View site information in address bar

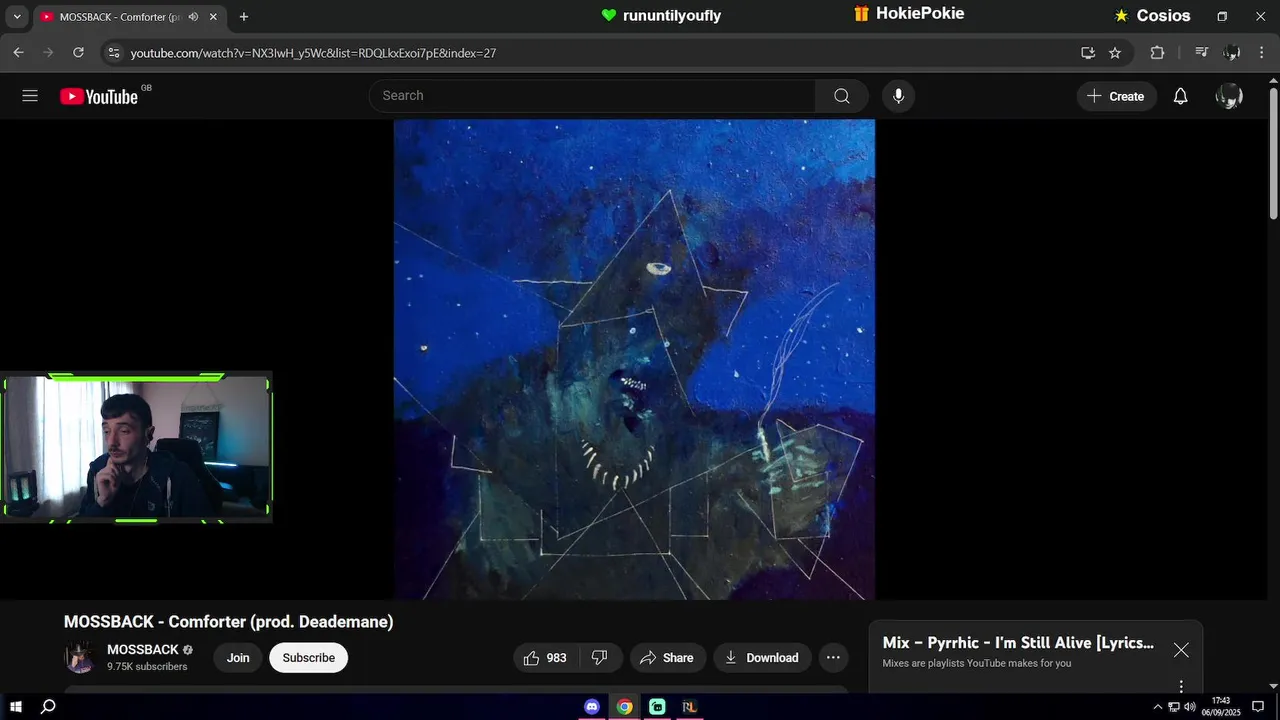(x=113, y=53)
